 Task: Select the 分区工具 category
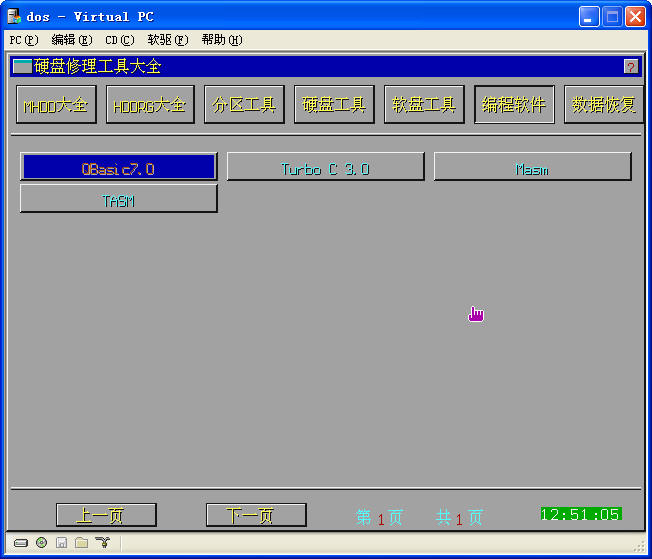click(x=244, y=104)
